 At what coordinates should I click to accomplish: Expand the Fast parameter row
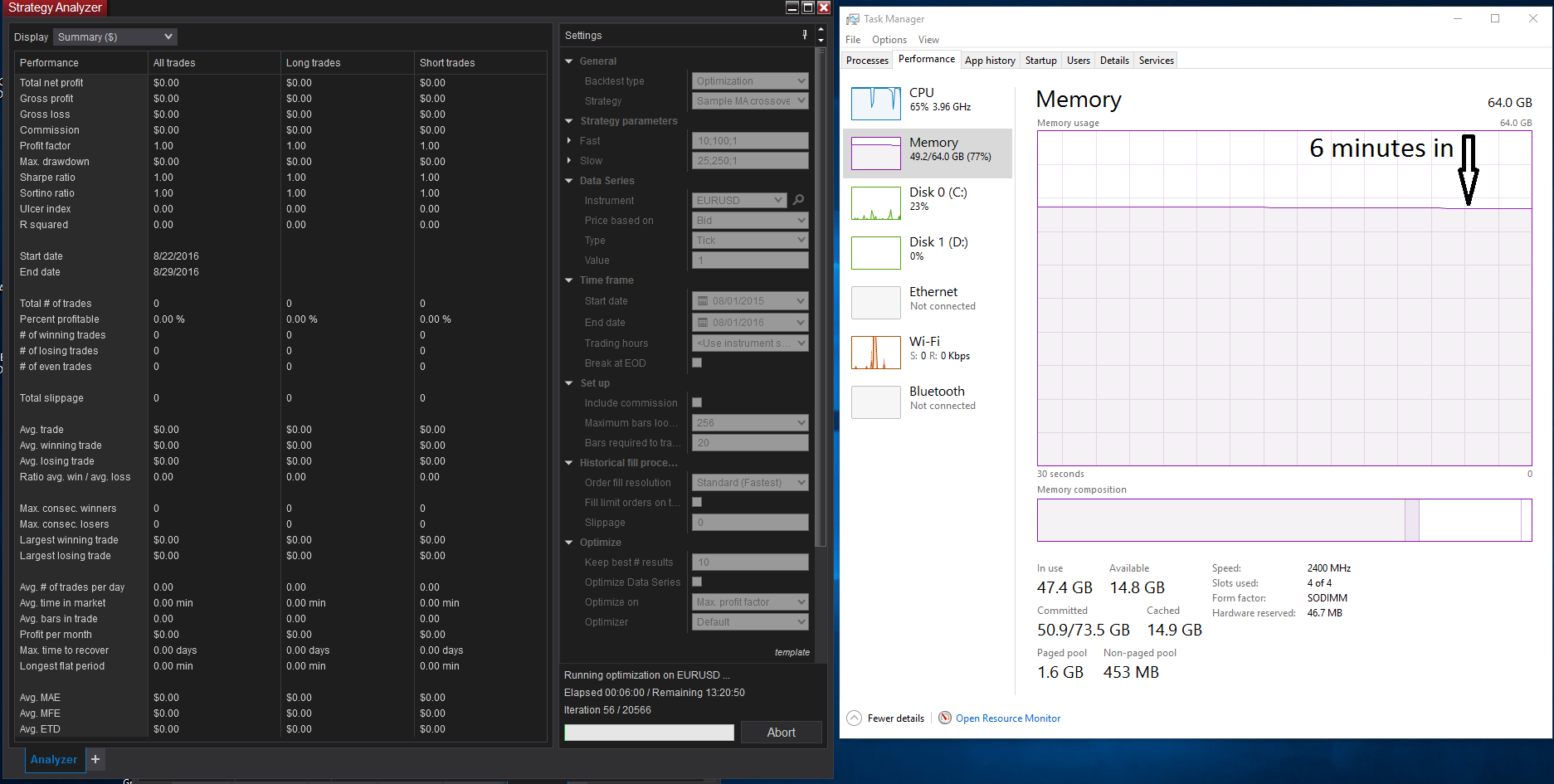click(x=569, y=141)
